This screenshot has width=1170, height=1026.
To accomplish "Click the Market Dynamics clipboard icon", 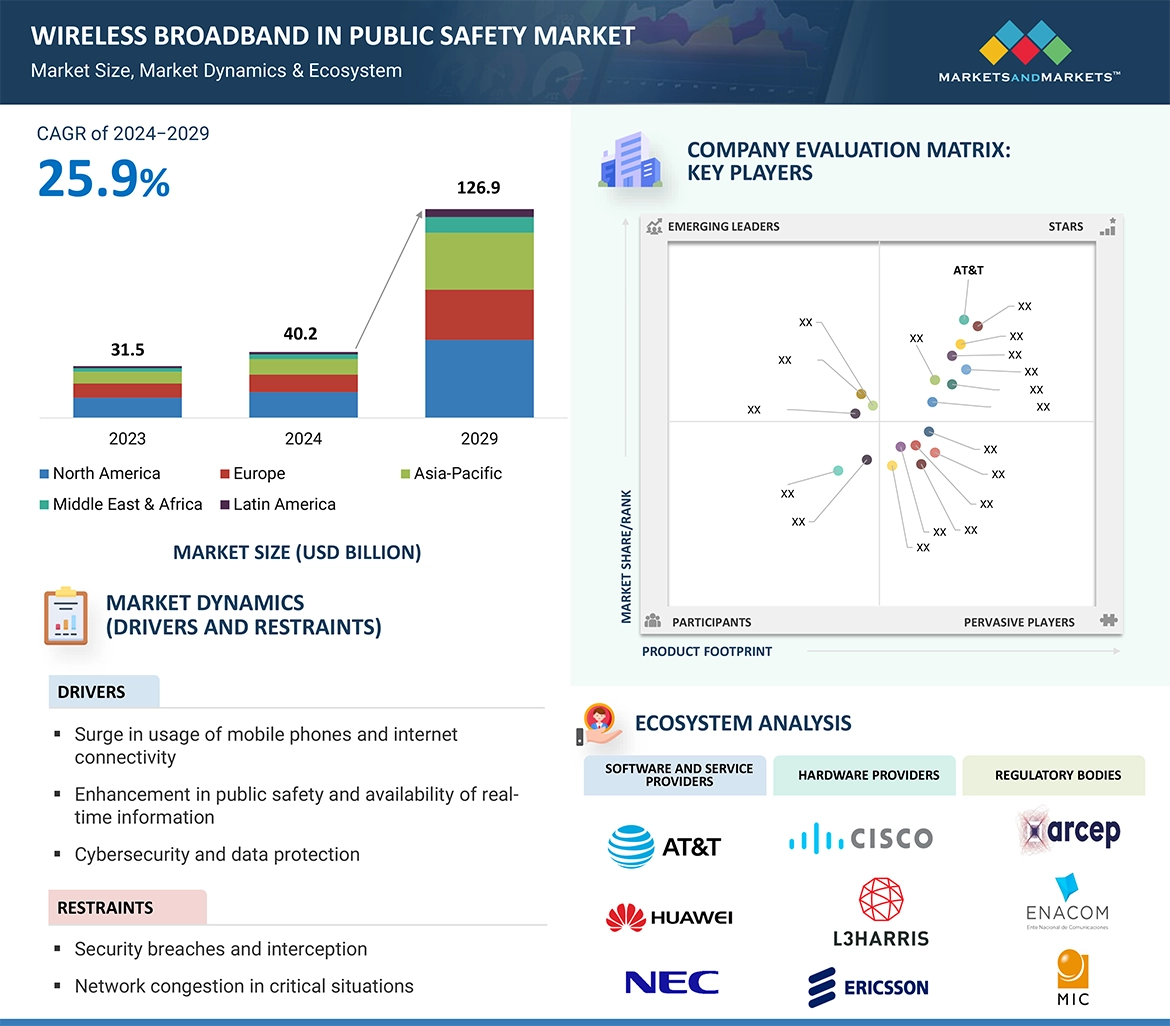I will tap(66, 616).
